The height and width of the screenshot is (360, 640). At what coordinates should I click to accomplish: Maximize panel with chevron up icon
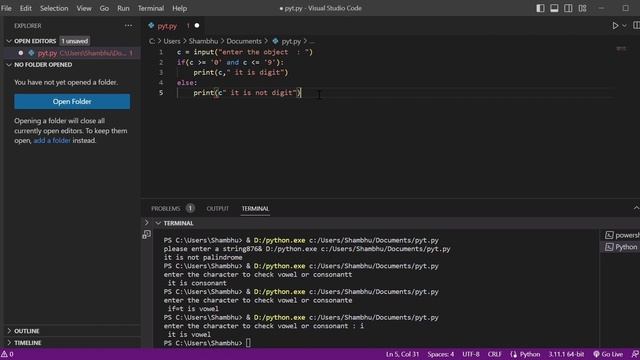tap(636, 208)
